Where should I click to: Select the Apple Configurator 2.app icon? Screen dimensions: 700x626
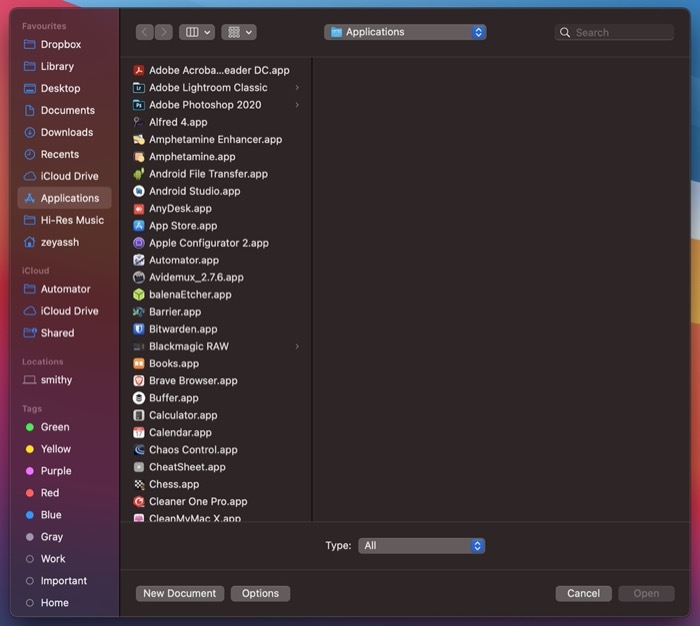point(139,243)
